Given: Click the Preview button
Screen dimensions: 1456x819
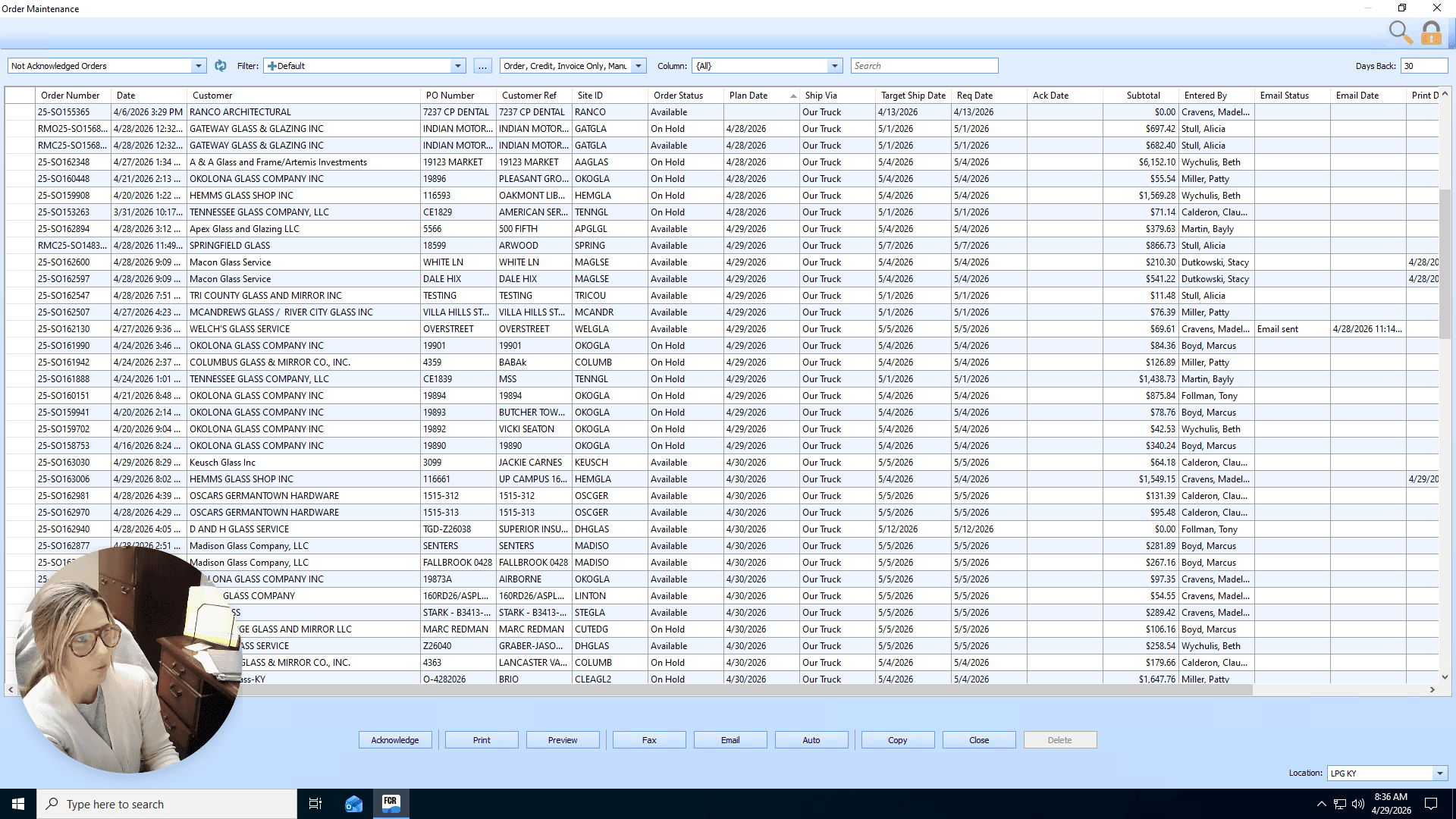Looking at the screenshot, I should tap(563, 740).
